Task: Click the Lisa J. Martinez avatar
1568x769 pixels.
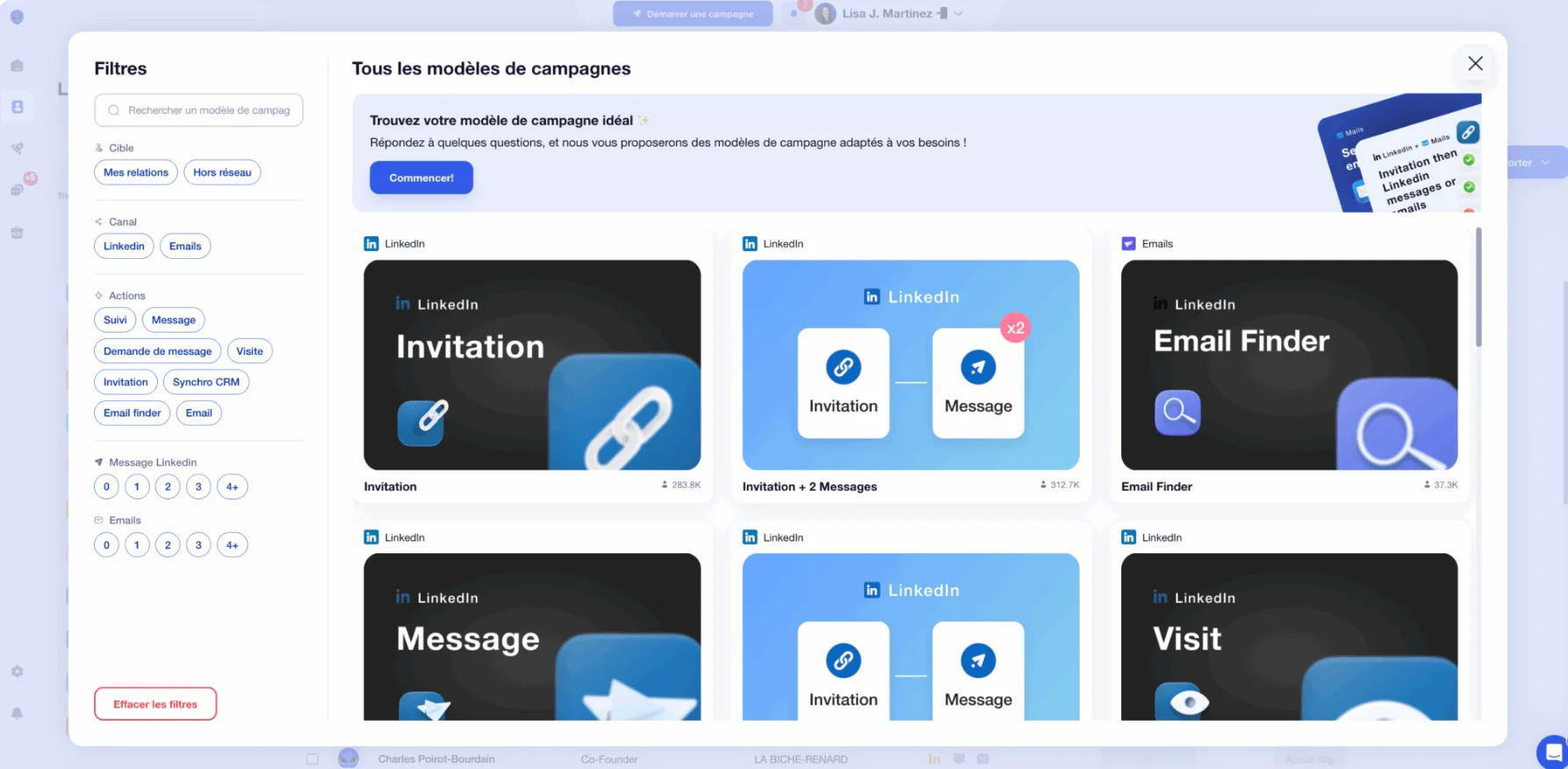Action: click(825, 13)
